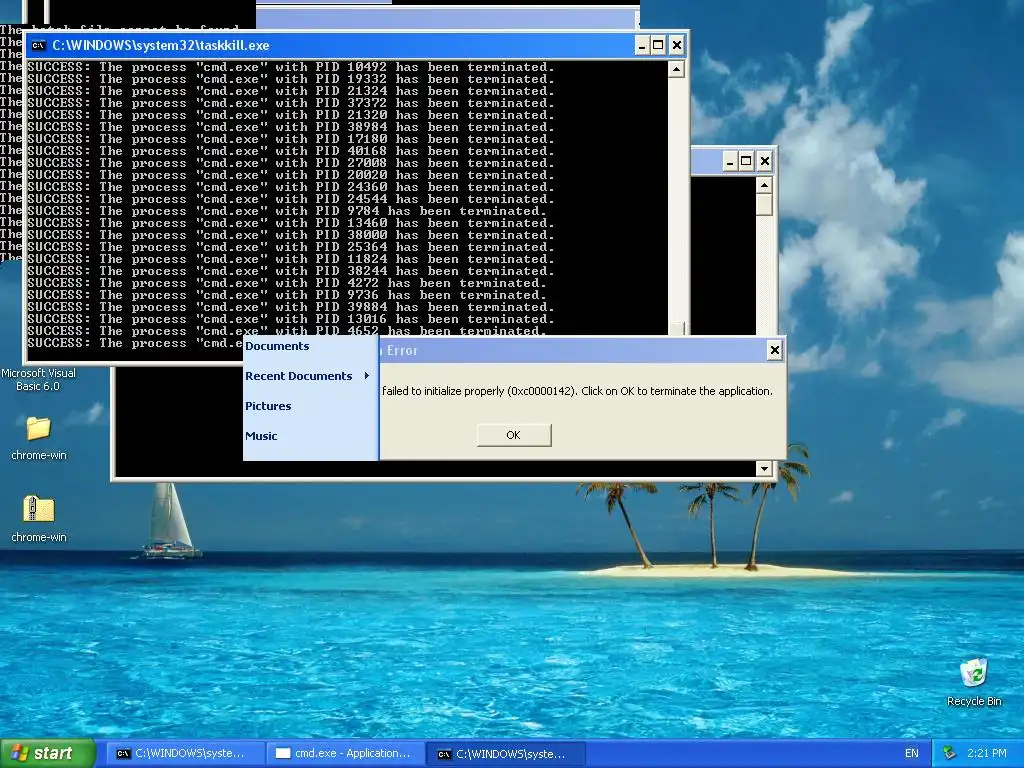
Task: Open Music from the Start menu panel
Action: (261, 436)
